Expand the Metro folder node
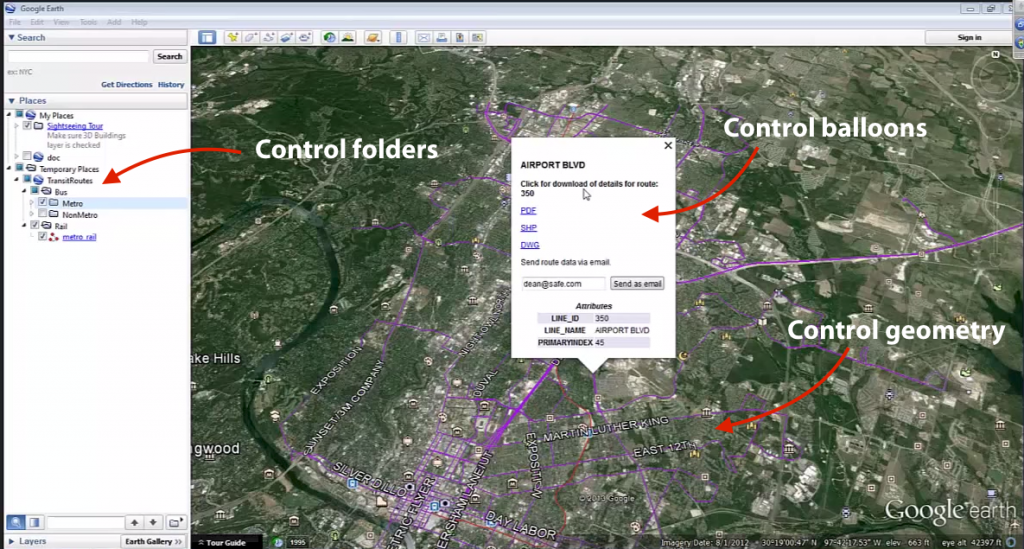The image size is (1024, 549). pyautogui.click(x=31, y=203)
